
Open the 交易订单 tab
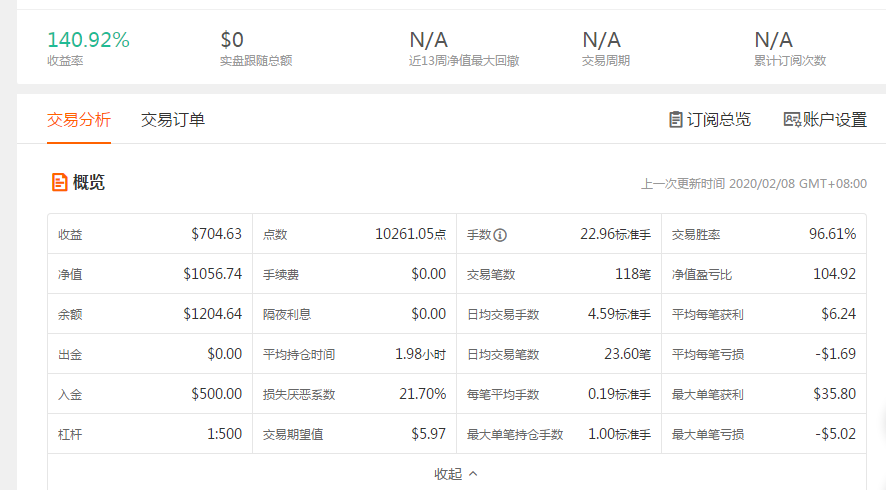click(173, 120)
